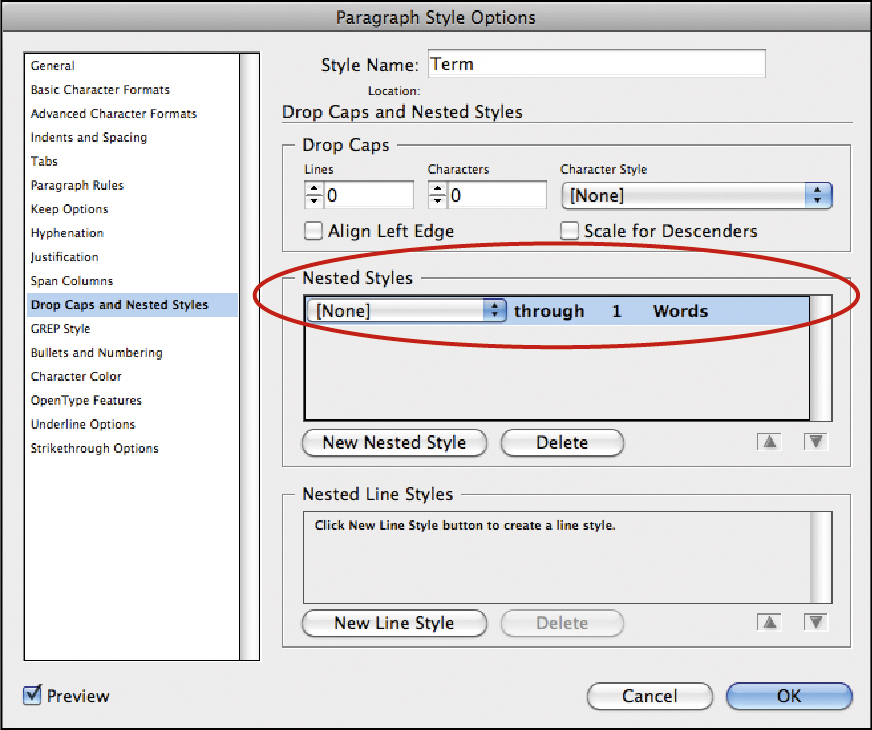872x730 pixels.
Task: Move nested style down with arrow icon
Action: 817,442
